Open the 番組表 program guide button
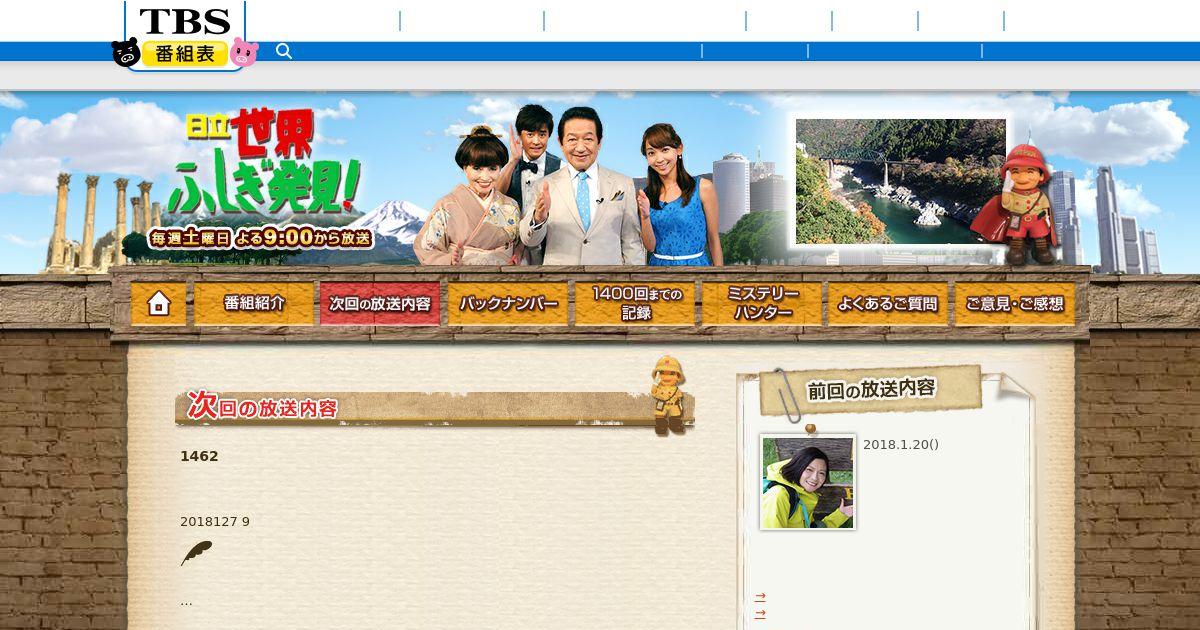The width and height of the screenshot is (1200, 630). point(185,54)
